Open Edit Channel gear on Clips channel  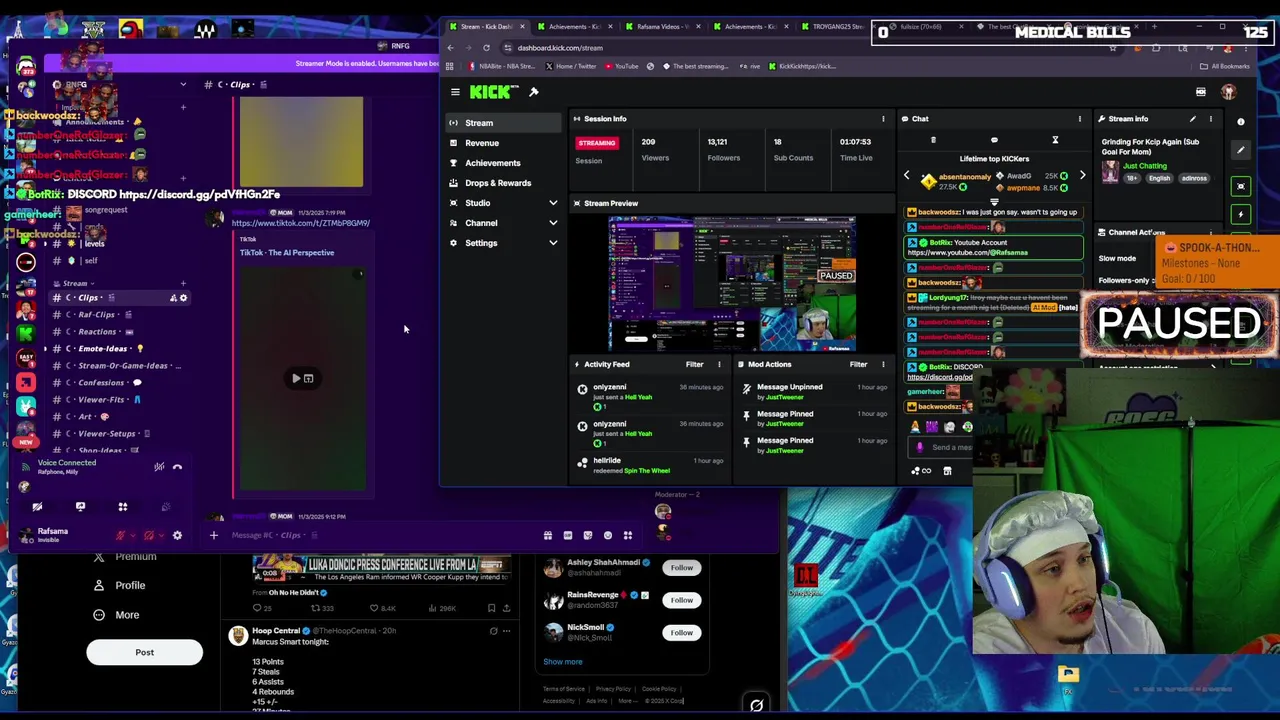(x=183, y=298)
